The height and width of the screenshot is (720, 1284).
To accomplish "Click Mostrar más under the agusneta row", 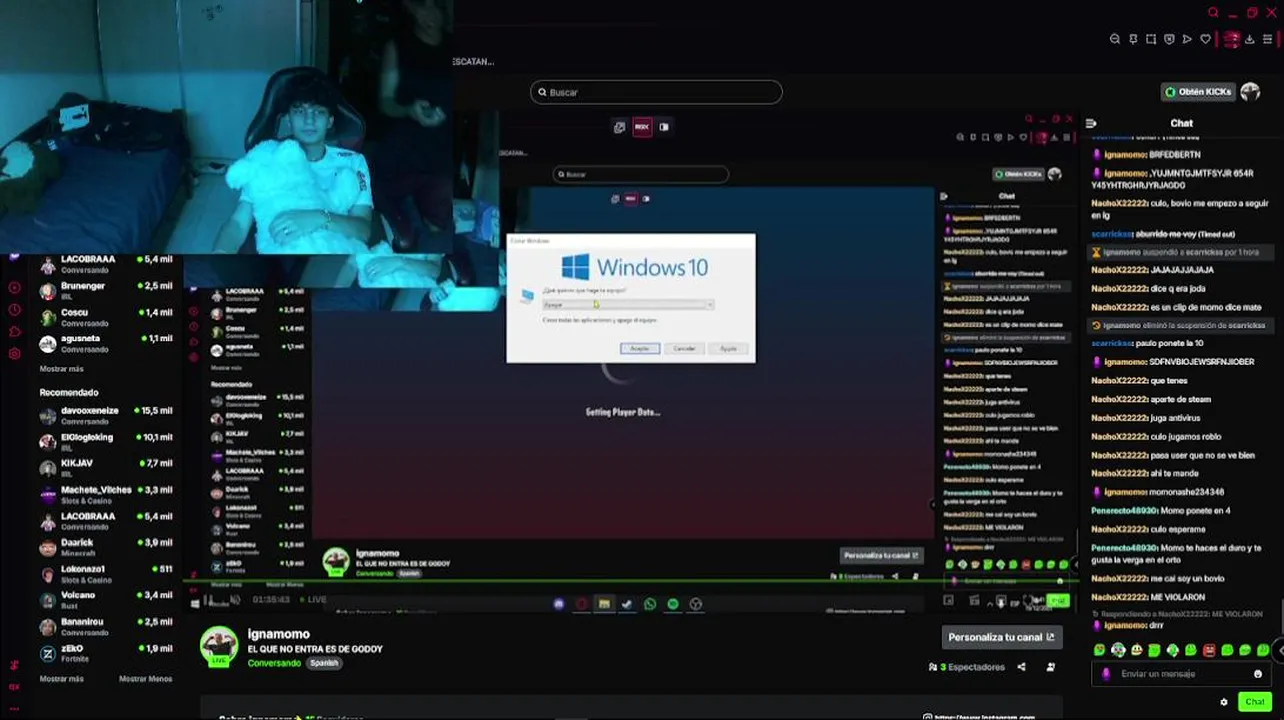I will point(61,369).
